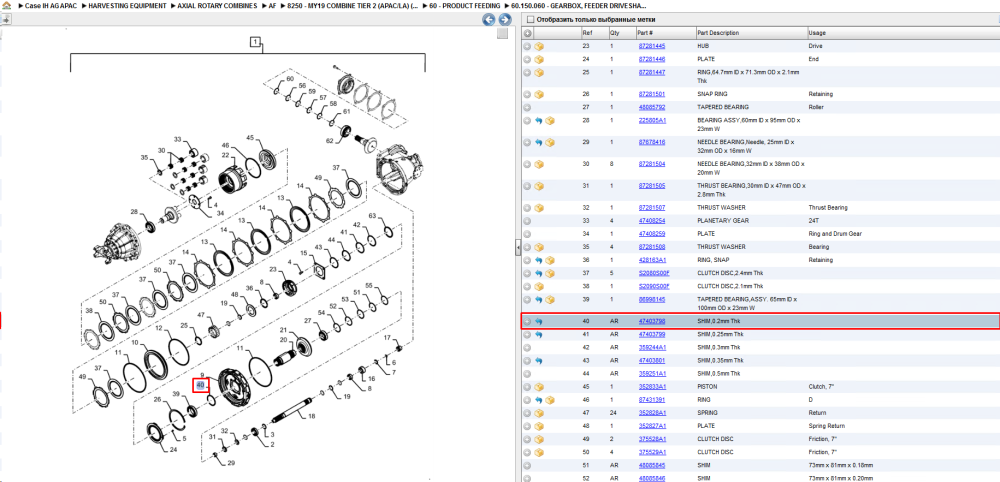This screenshot has height=482, width=1000.
Task: Go to previous illustration with left arrow
Action: click(x=489, y=20)
